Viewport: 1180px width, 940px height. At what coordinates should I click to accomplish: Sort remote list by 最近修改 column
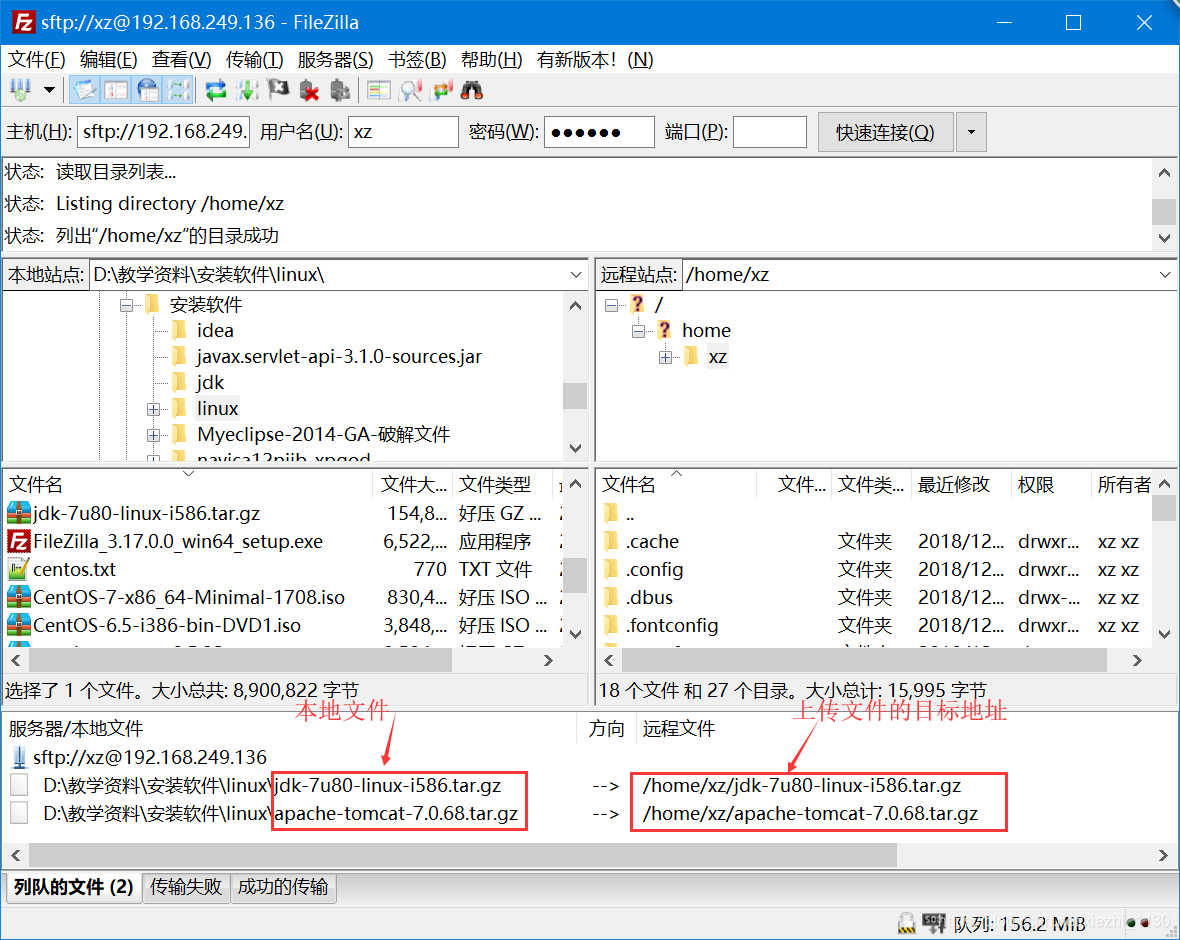tap(960, 485)
